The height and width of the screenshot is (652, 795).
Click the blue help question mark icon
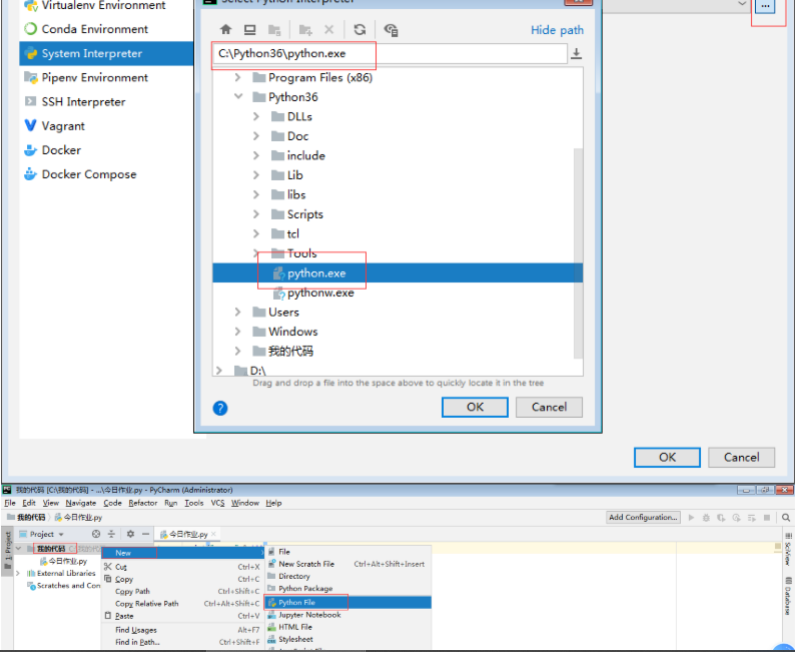coord(220,408)
